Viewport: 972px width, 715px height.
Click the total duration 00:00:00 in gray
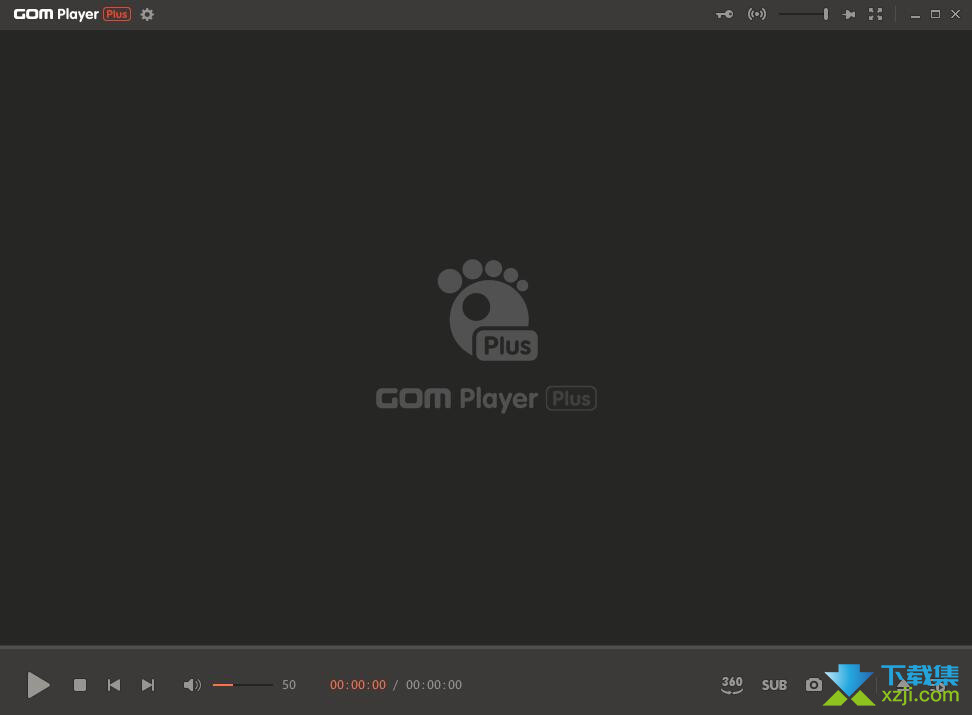coord(434,685)
